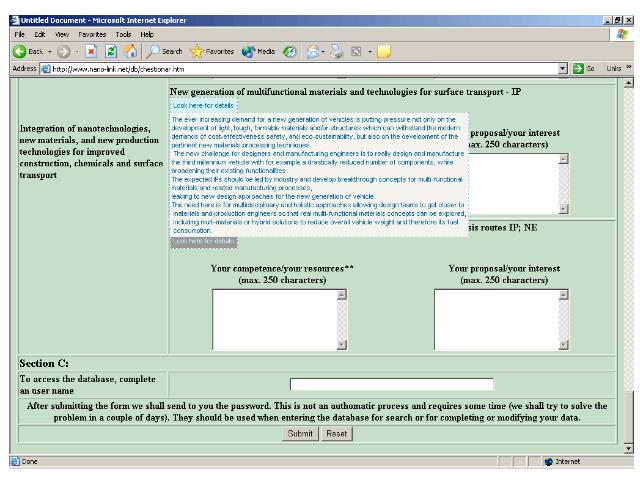The height and width of the screenshot is (480, 640).
Task: Open the Search toolbar button
Action: pos(165,51)
